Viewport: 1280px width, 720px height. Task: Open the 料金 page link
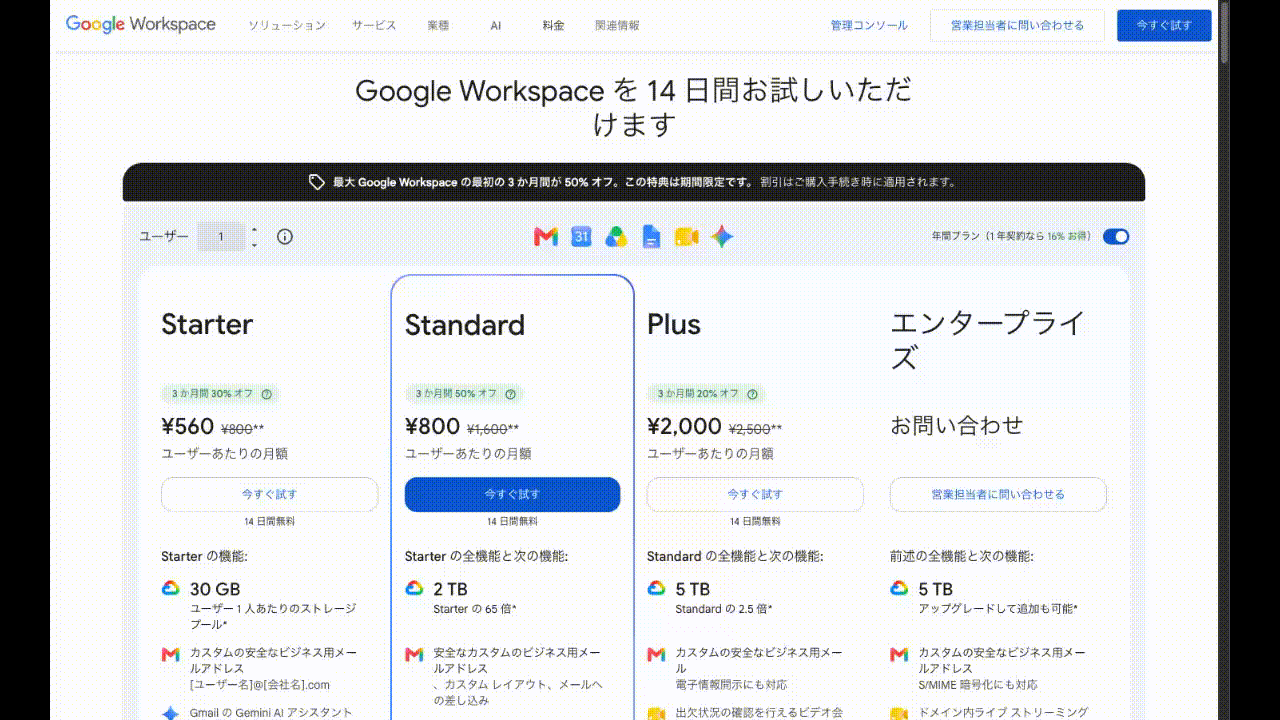point(555,25)
